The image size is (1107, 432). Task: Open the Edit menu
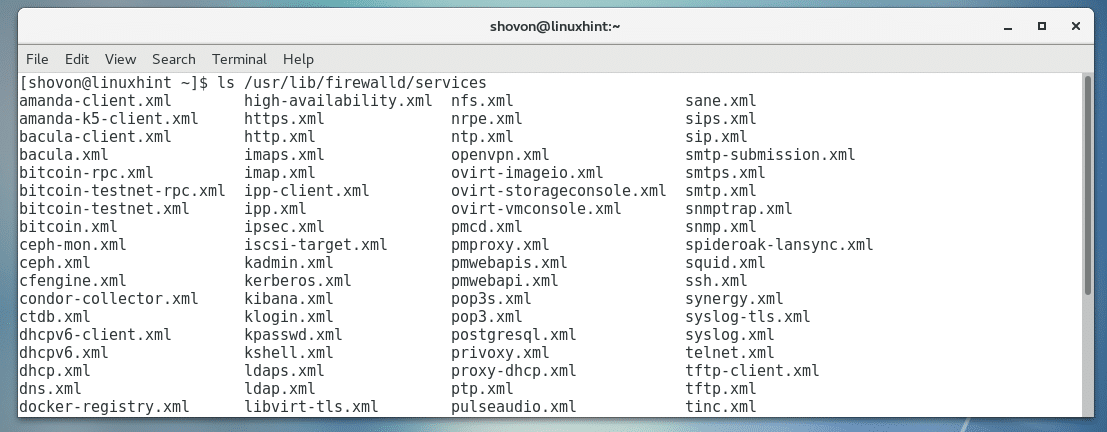[77, 59]
